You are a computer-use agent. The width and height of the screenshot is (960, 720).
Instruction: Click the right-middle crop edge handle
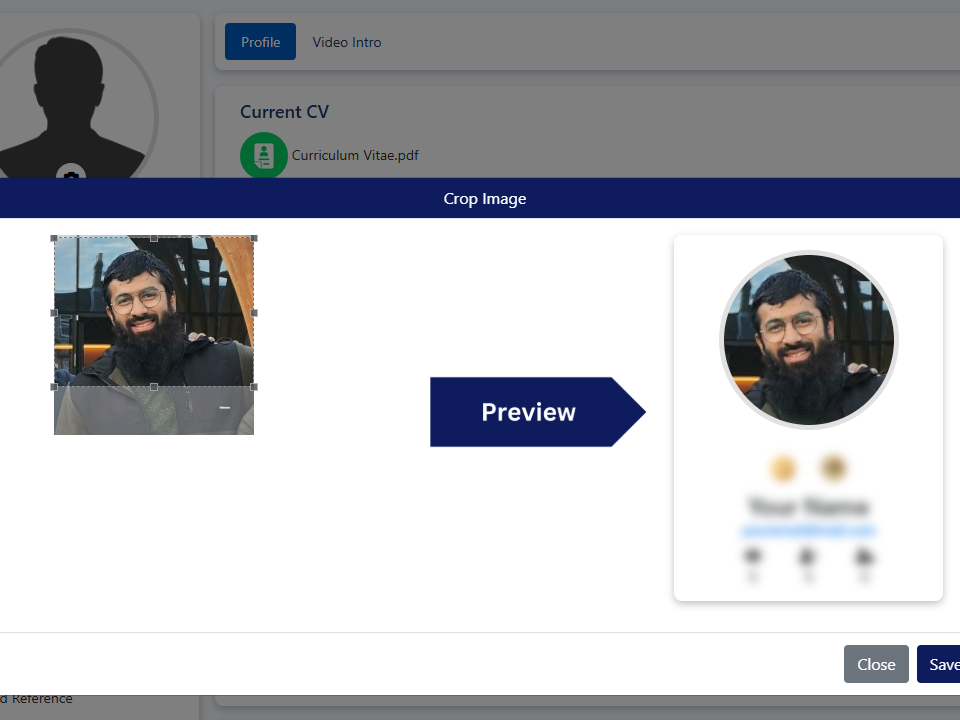254,313
